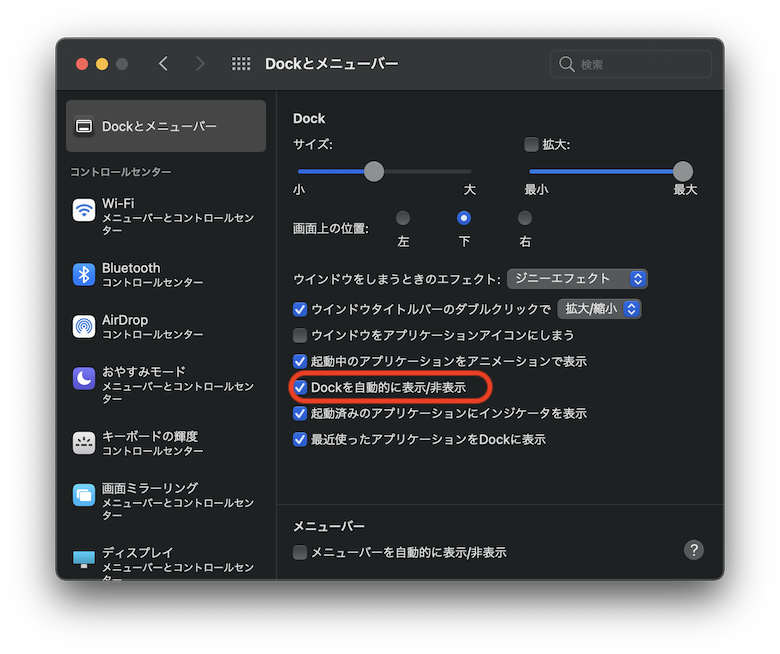780x654 pixels.
Task: Click the Bluetooth sidebar icon
Action: (84, 275)
